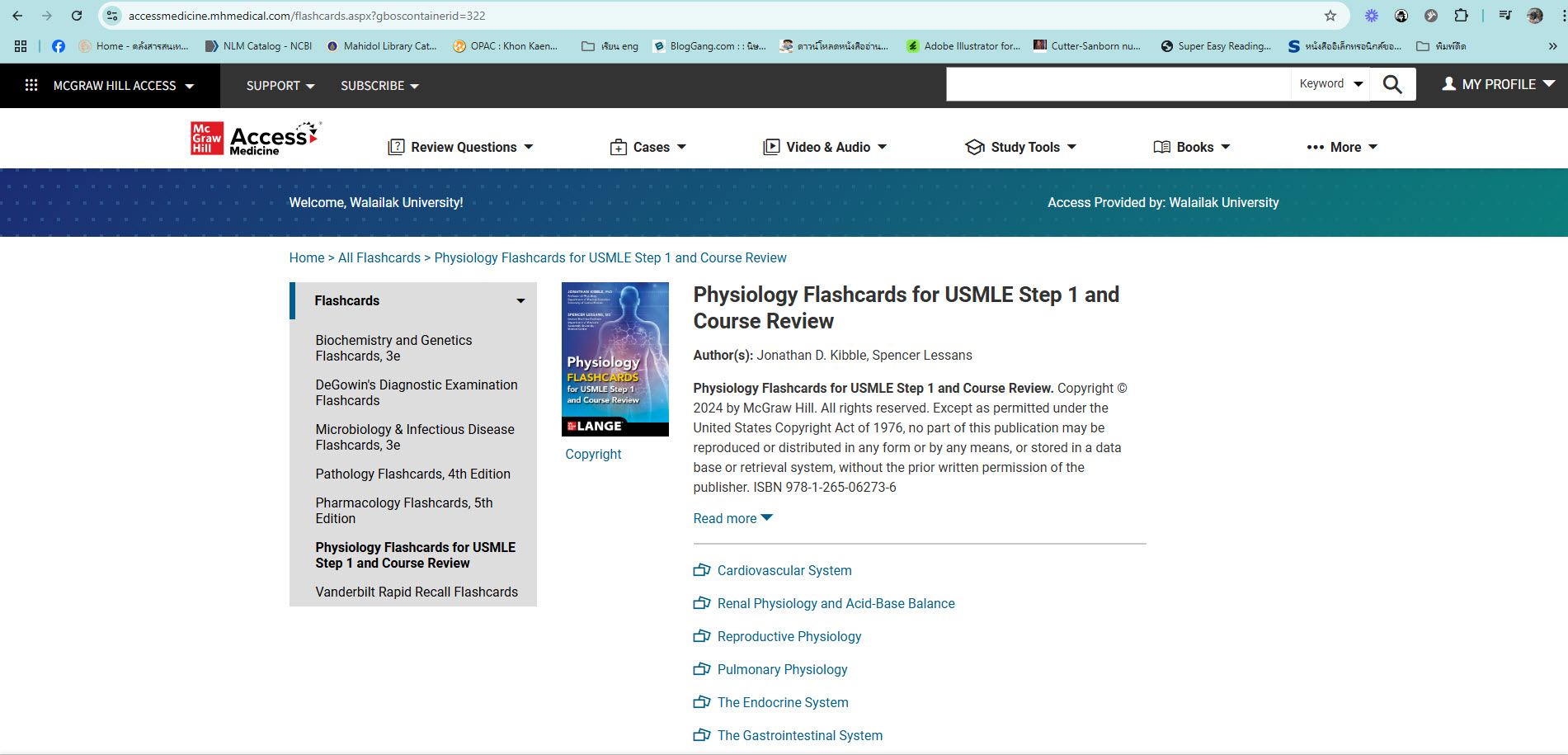
Task: Select Vanderbilt Rapid Recall Flashcards
Action: pyautogui.click(x=417, y=592)
